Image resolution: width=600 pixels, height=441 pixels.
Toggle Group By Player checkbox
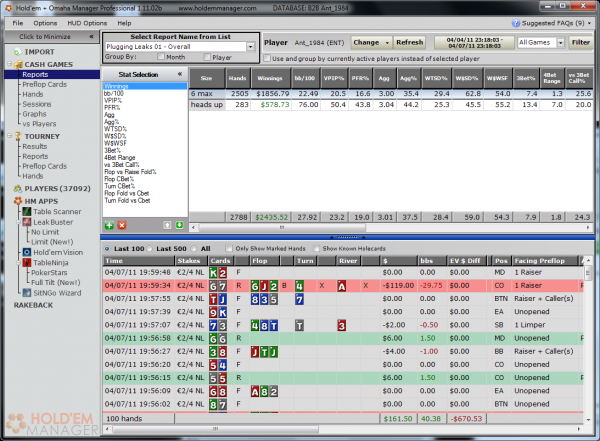(x=207, y=57)
